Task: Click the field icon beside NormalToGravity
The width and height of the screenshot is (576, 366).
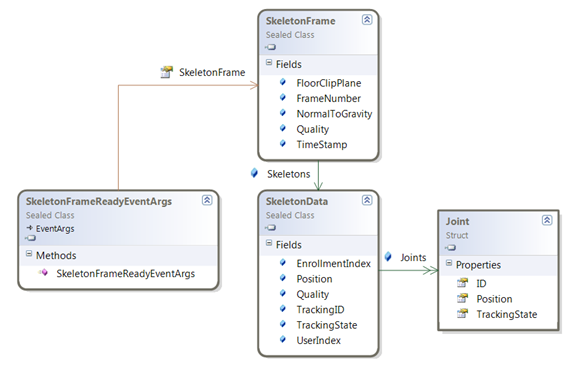Action: [282, 113]
